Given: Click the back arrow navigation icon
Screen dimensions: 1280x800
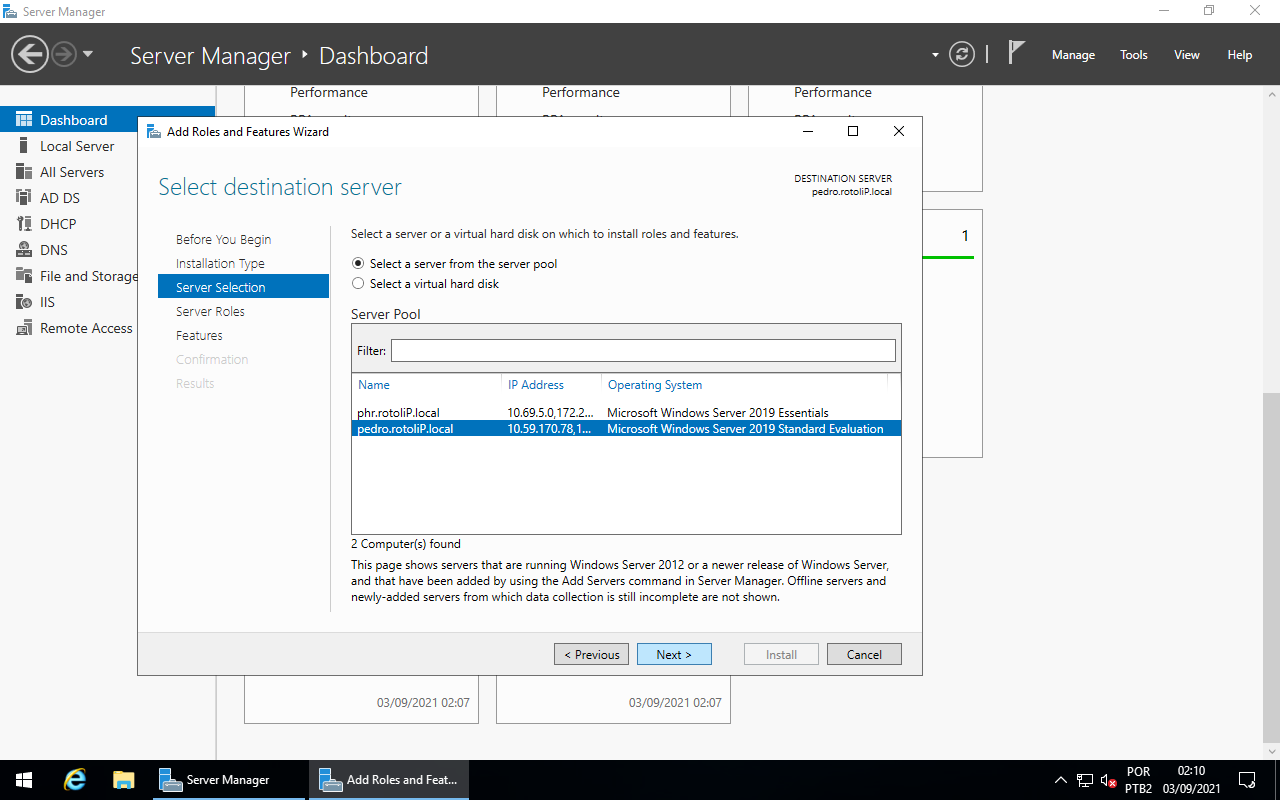Looking at the screenshot, I should 30,54.
